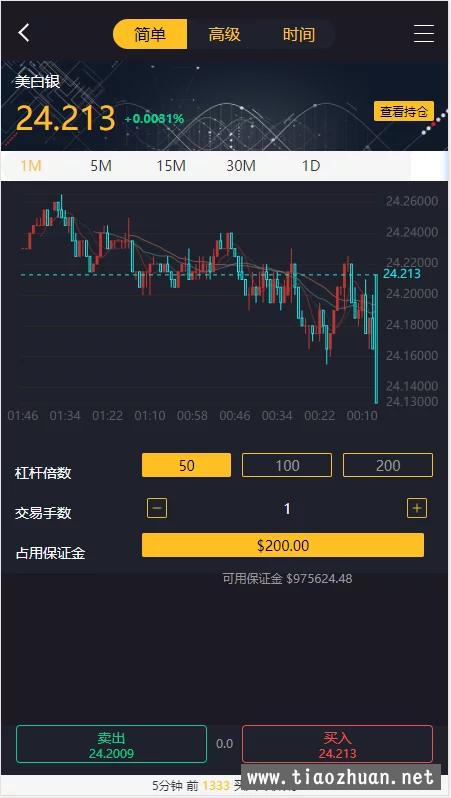Viewport: 451px width, 798px height.
Task: Decrease trade lots with minus icon
Action: point(157,508)
